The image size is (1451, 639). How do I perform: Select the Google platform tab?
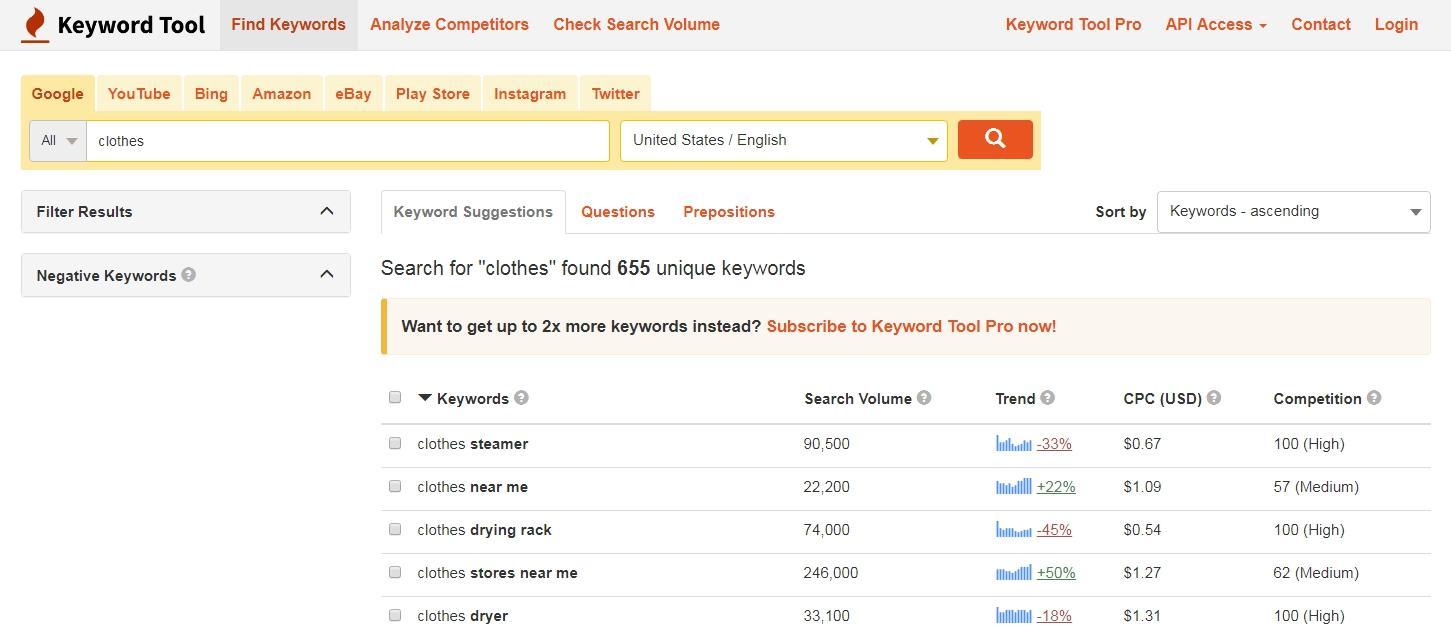click(x=58, y=94)
